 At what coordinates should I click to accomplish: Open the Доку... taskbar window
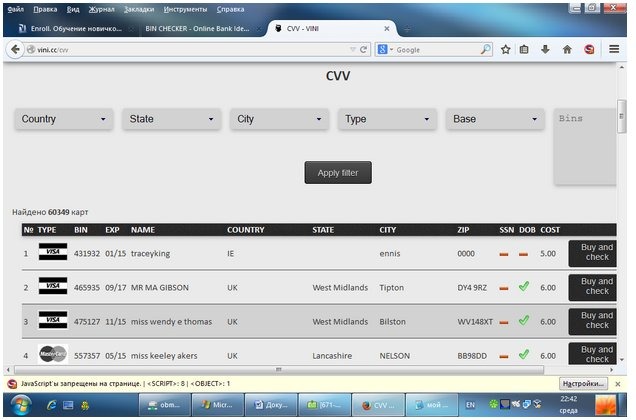(x=271, y=405)
